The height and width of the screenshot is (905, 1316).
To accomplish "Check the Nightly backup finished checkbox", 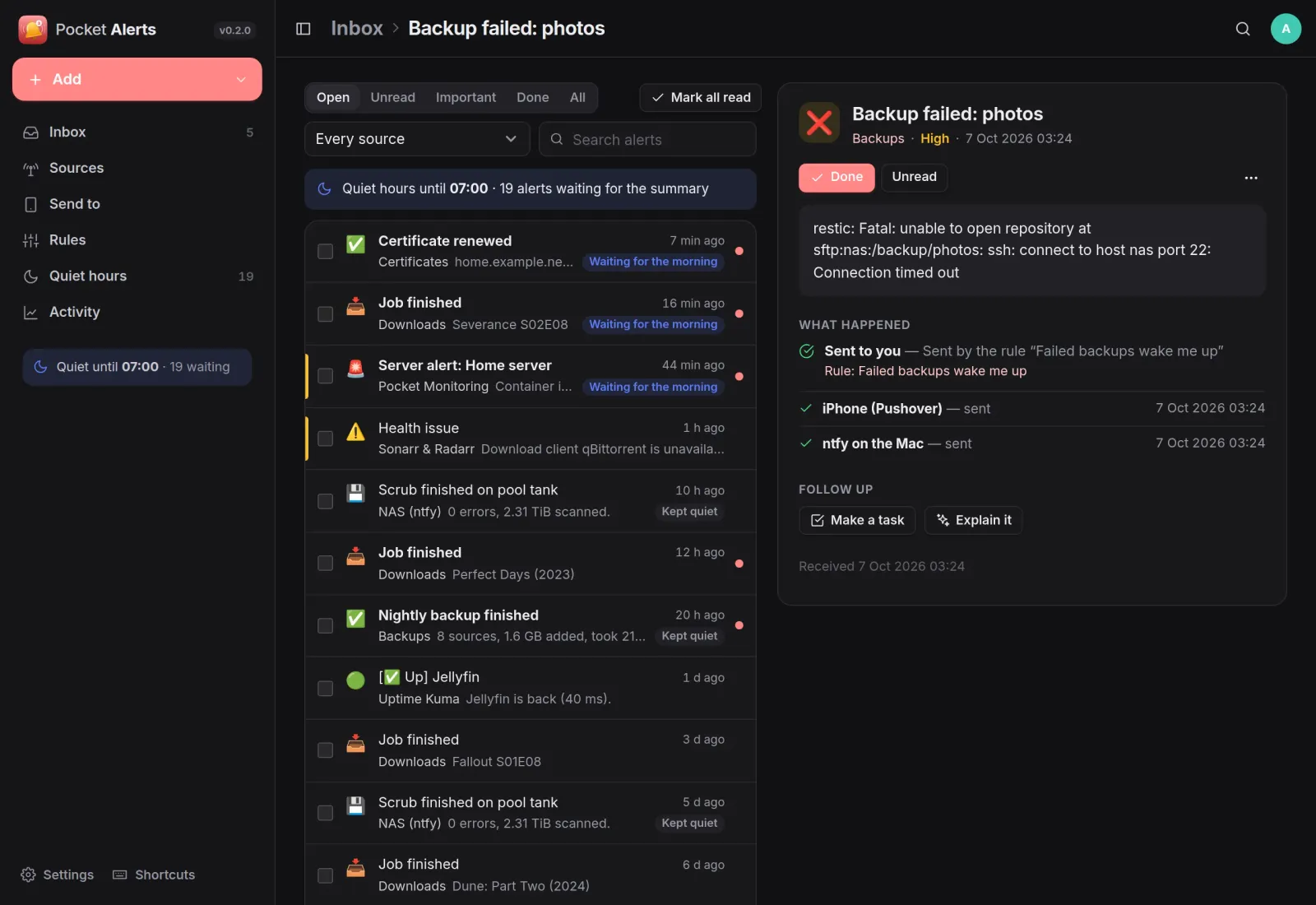I will pos(326,625).
